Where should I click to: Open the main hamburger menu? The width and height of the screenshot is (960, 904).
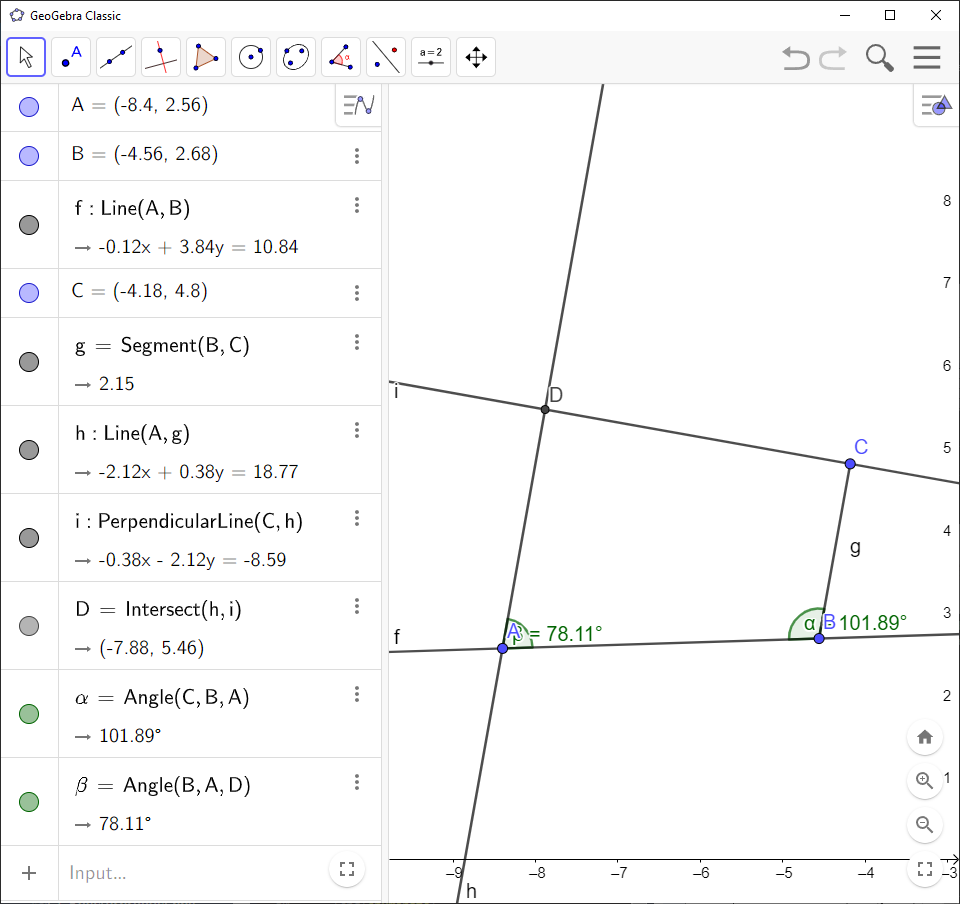(x=927, y=57)
